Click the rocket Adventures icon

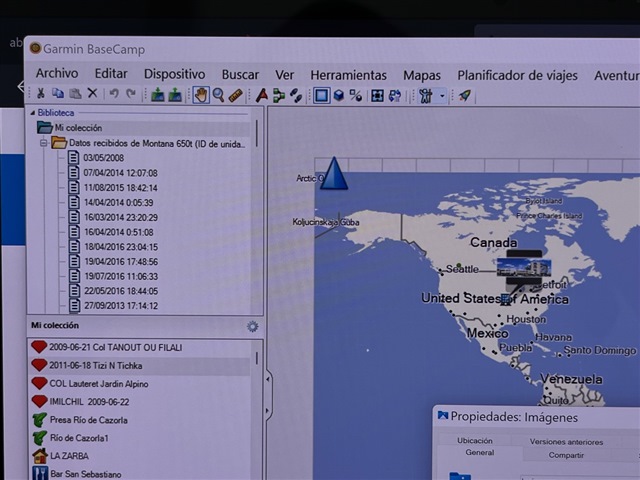[x=465, y=96]
